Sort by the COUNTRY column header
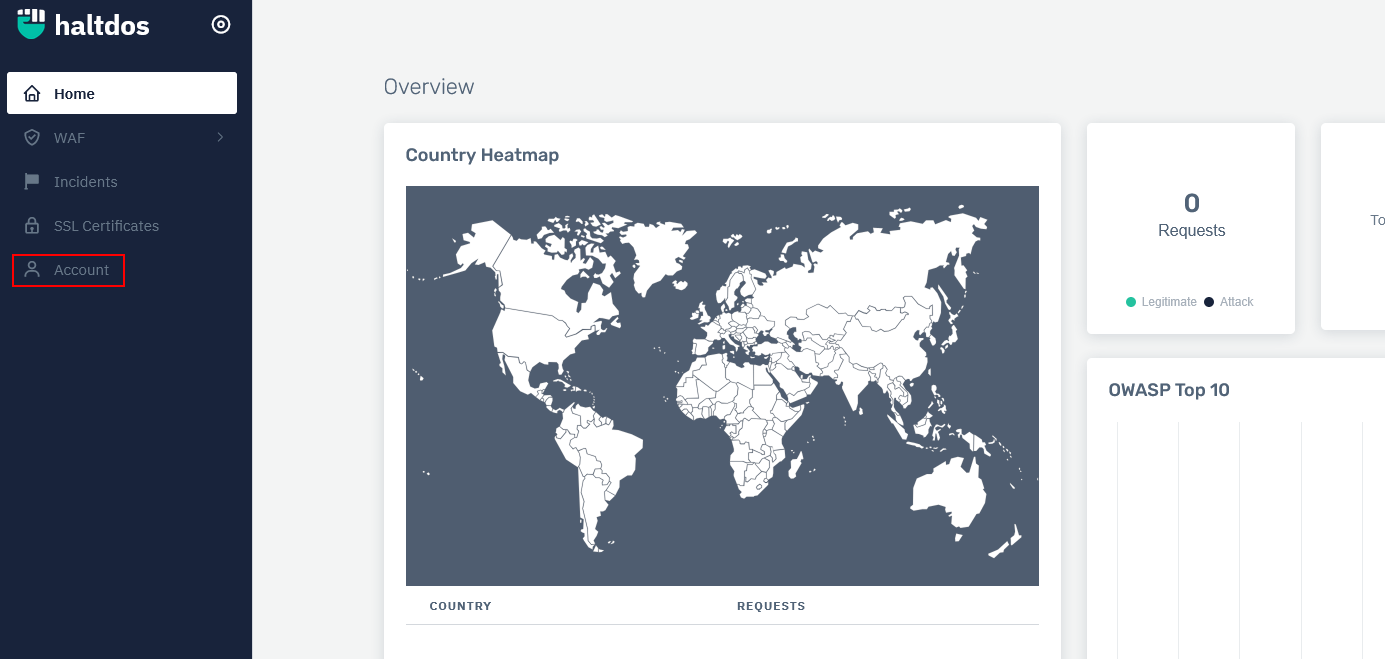Image resolution: width=1385 pixels, height=659 pixels. coord(460,606)
